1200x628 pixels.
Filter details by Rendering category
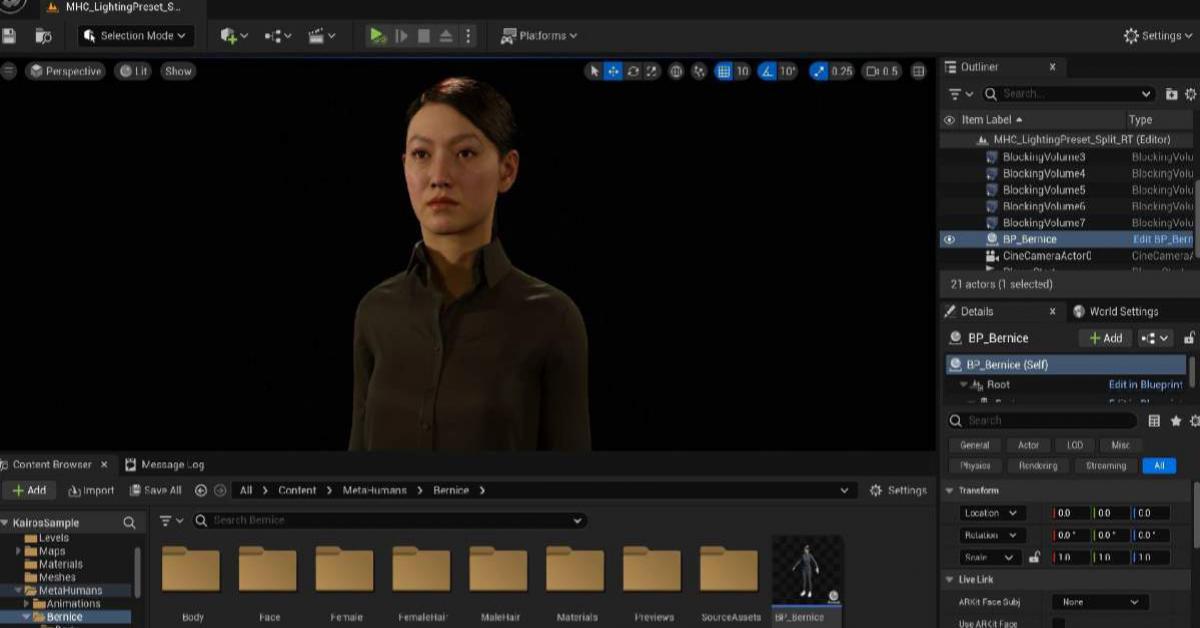1038,465
